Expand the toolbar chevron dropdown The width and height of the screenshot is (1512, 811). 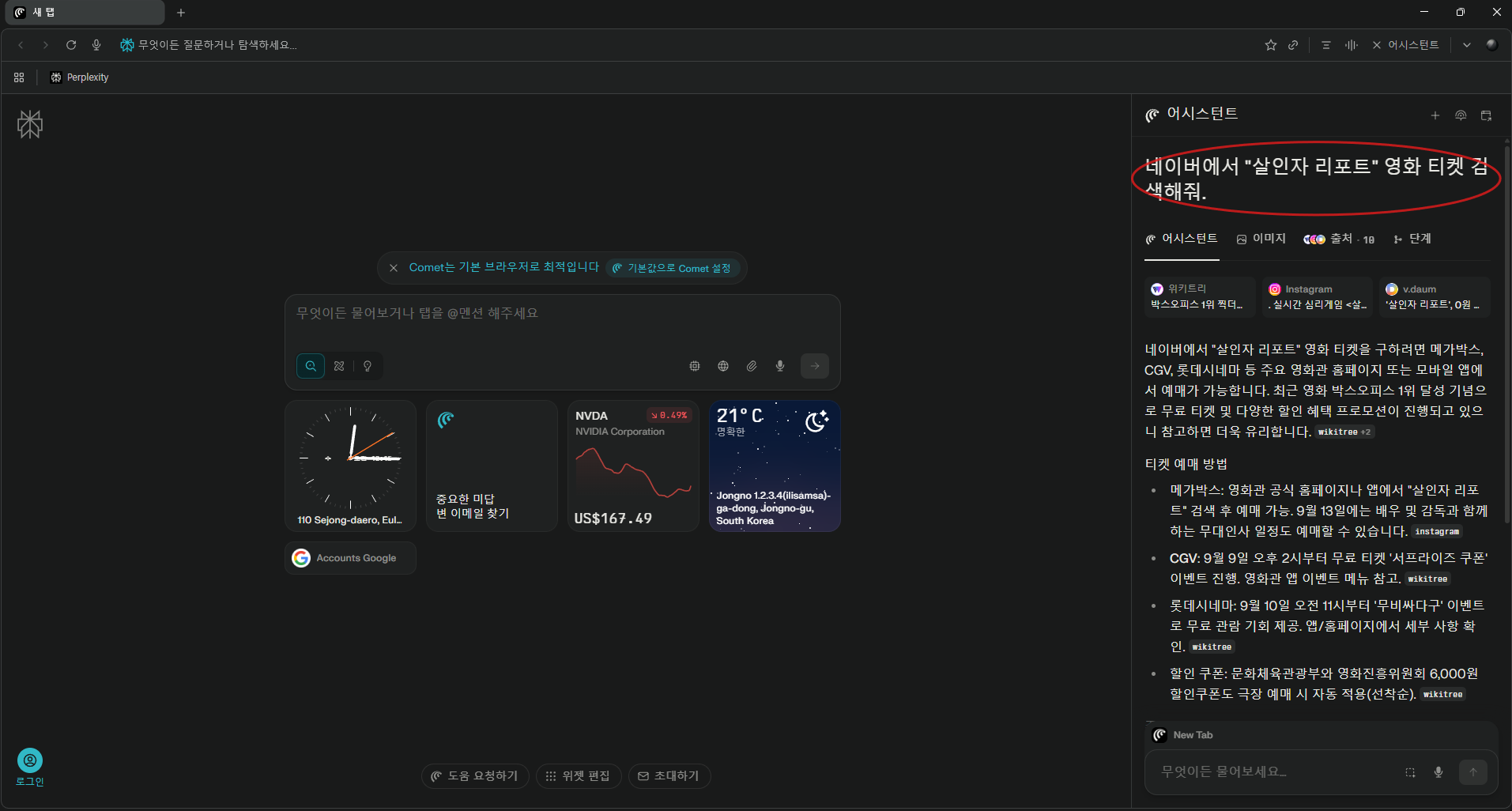point(1467,45)
